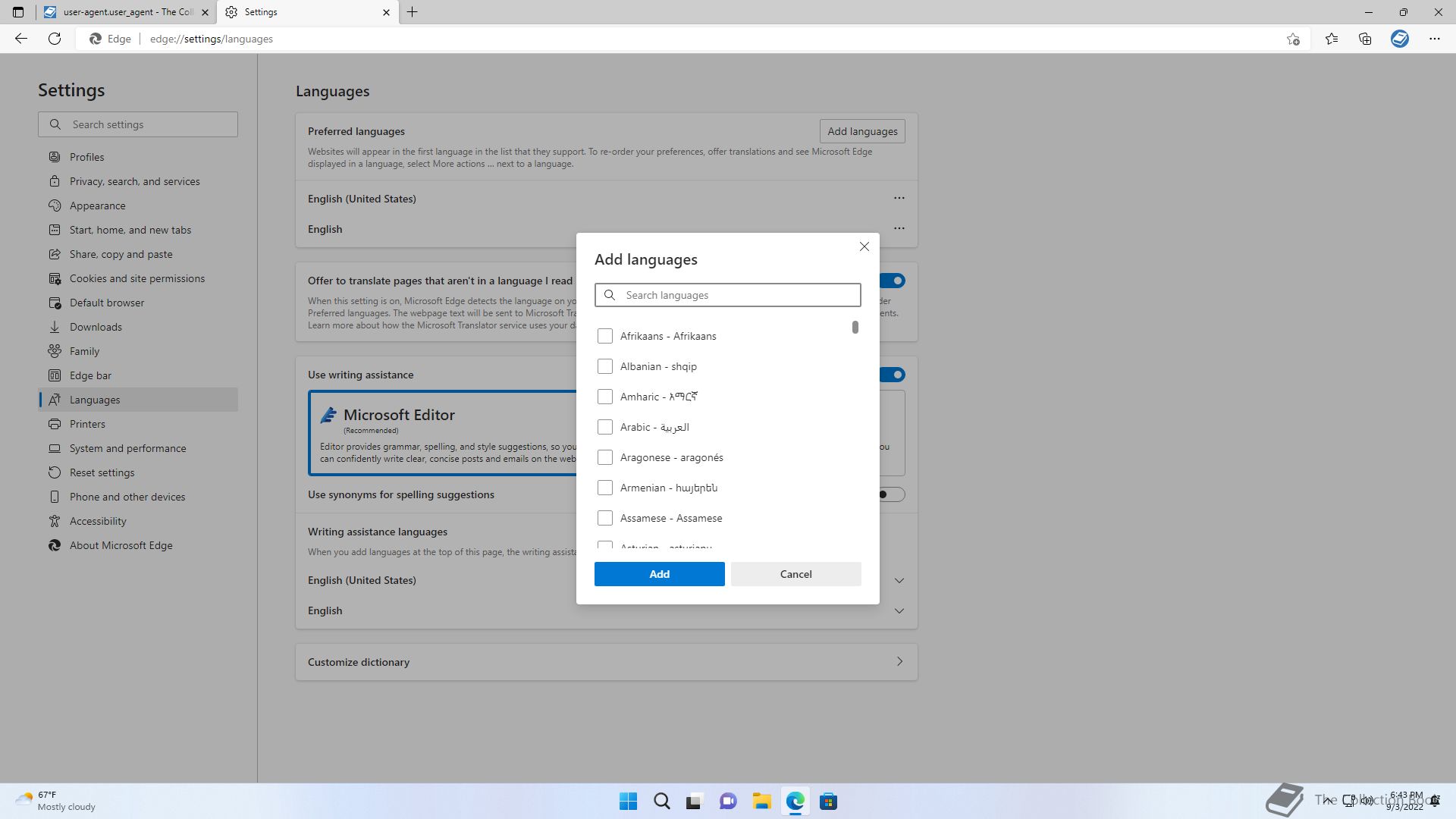The width and height of the screenshot is (1456, 819).
Task: Open the Chat app in the taskbar
Action: [728, 802]
